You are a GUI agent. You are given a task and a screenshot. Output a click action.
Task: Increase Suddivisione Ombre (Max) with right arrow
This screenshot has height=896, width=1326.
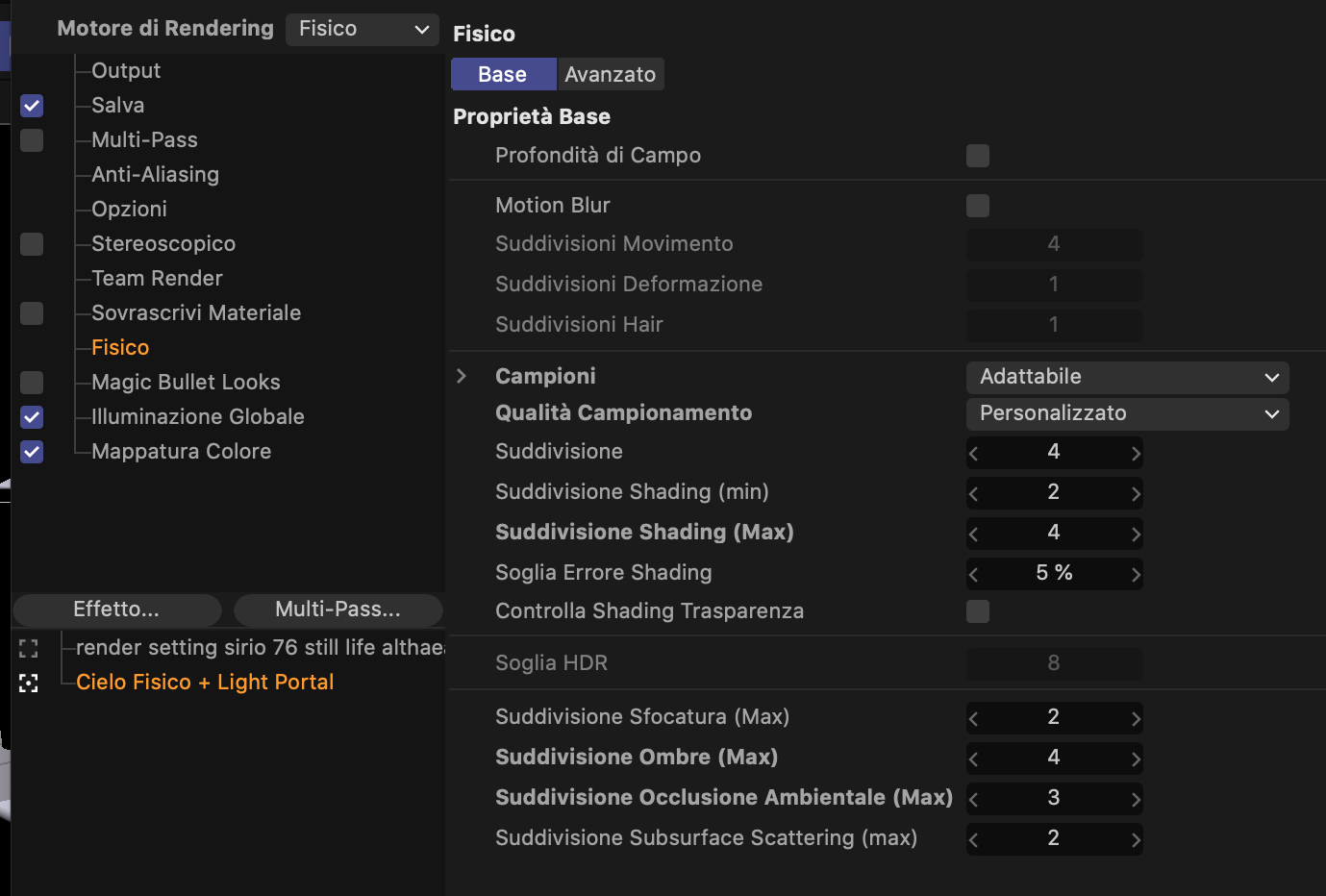pos(1136,759)
